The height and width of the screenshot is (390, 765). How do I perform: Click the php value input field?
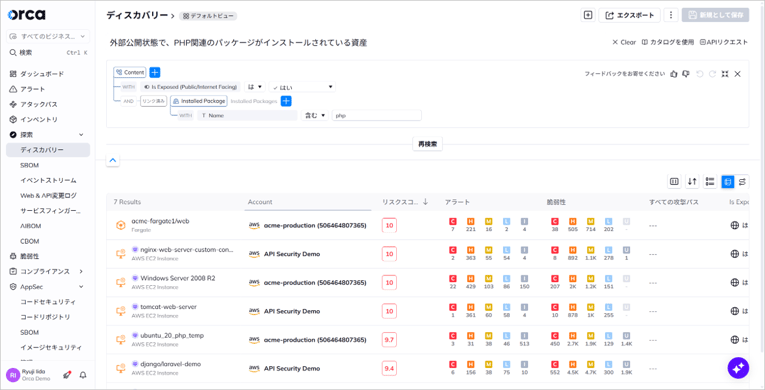376,116
